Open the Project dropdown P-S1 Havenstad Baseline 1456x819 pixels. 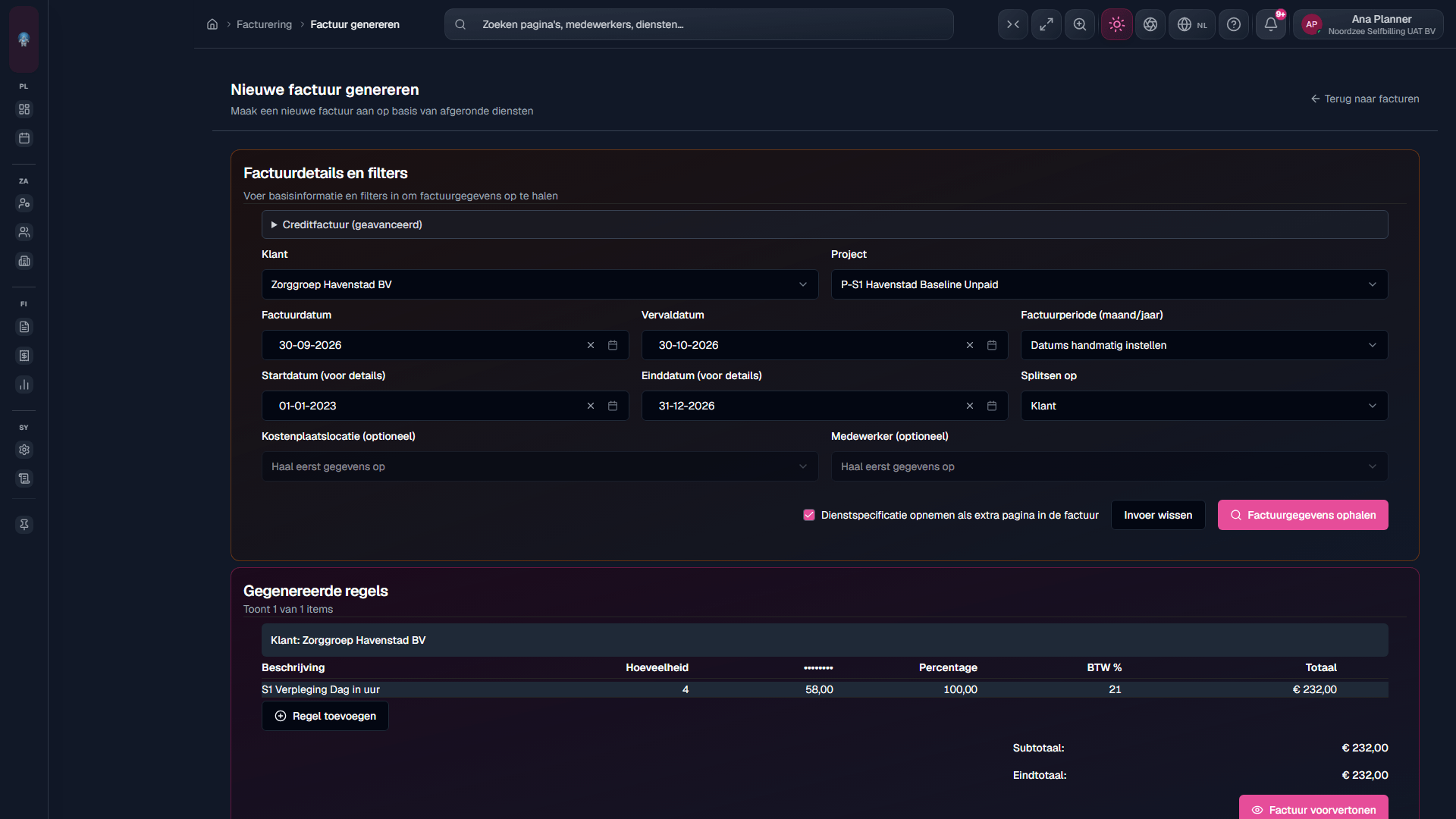point(1109,284)
